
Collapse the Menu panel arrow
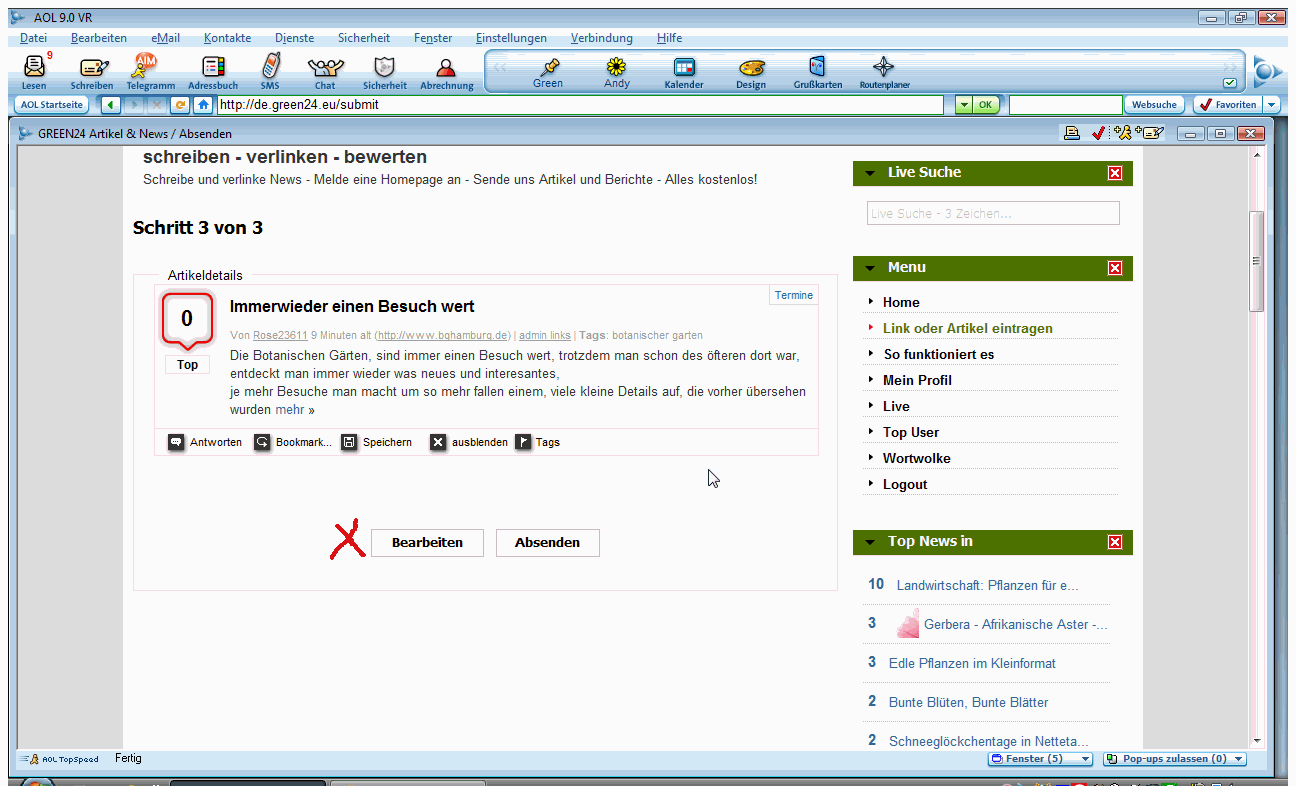(x=870, y=268)
